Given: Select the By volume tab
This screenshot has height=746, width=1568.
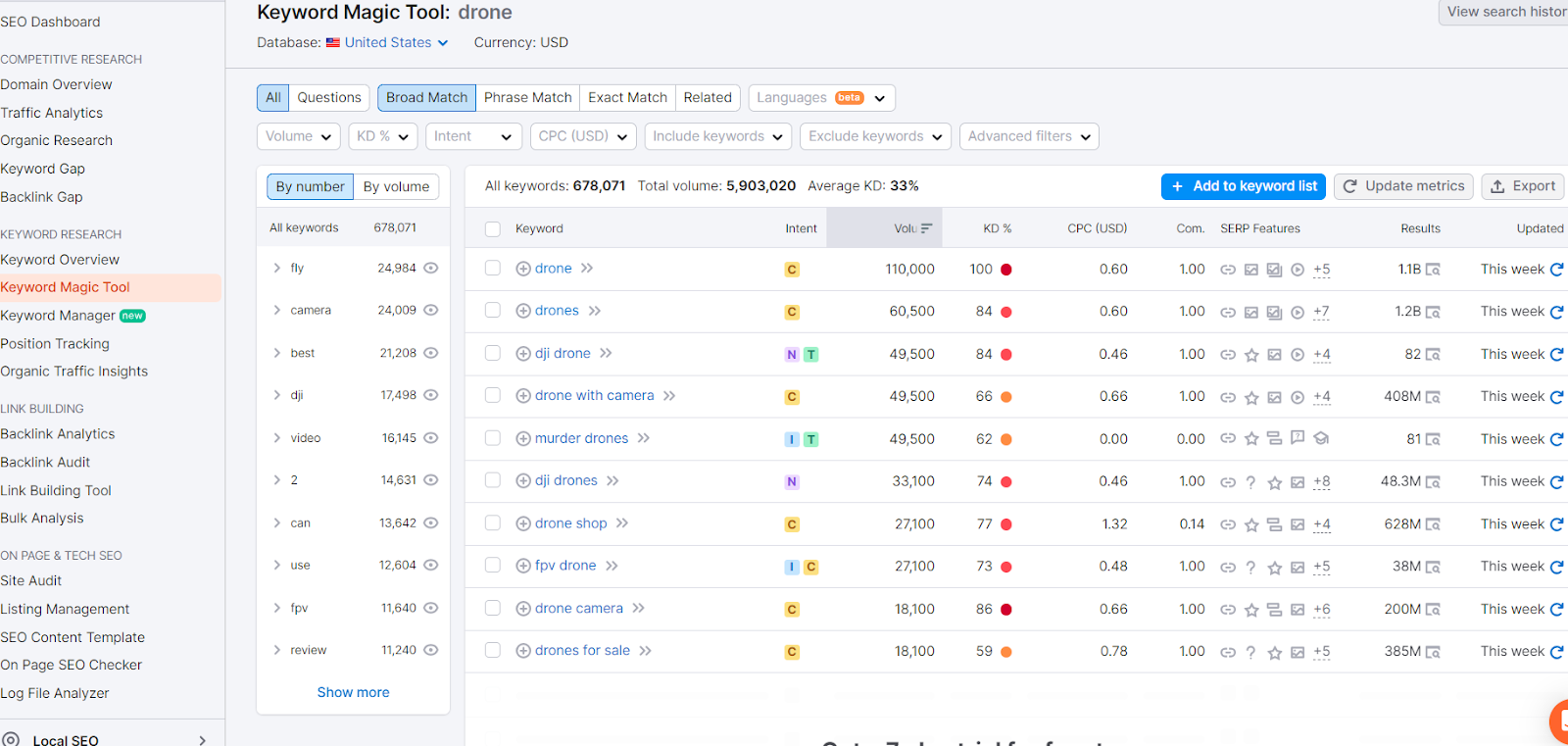Looking at the screenshot, I should tap(396, 186).
